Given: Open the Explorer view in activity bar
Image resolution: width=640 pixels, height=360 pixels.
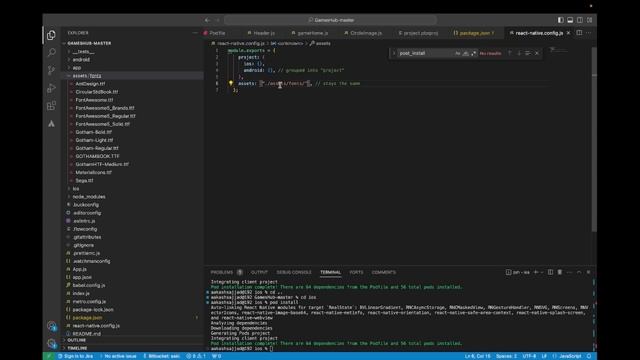Looking at the screenshot, I should point(51,35).
